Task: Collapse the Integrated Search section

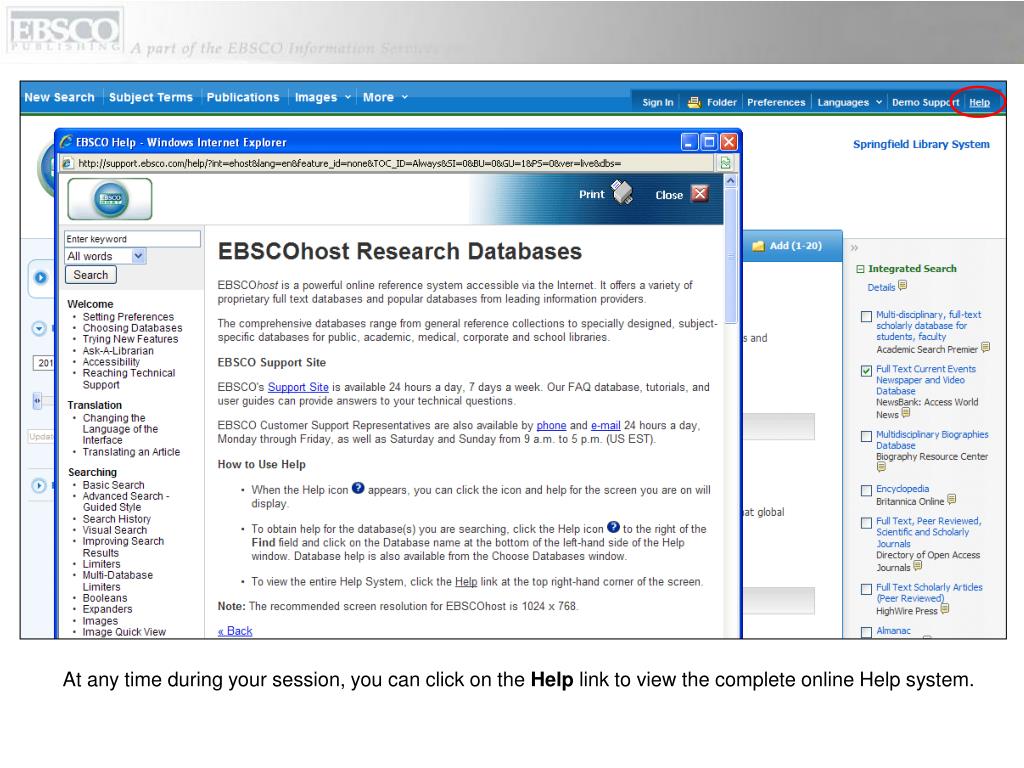Action: [x=860, y=269]
